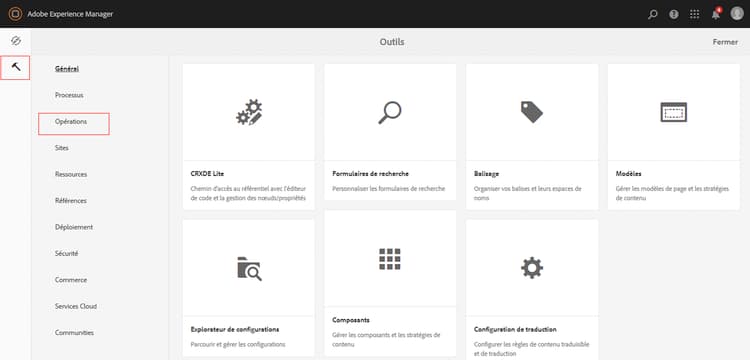The height and width of the screenshot is (360, 750).
Task: Select the Tools hammer icon in rail
Action: (x=16, y=67)
